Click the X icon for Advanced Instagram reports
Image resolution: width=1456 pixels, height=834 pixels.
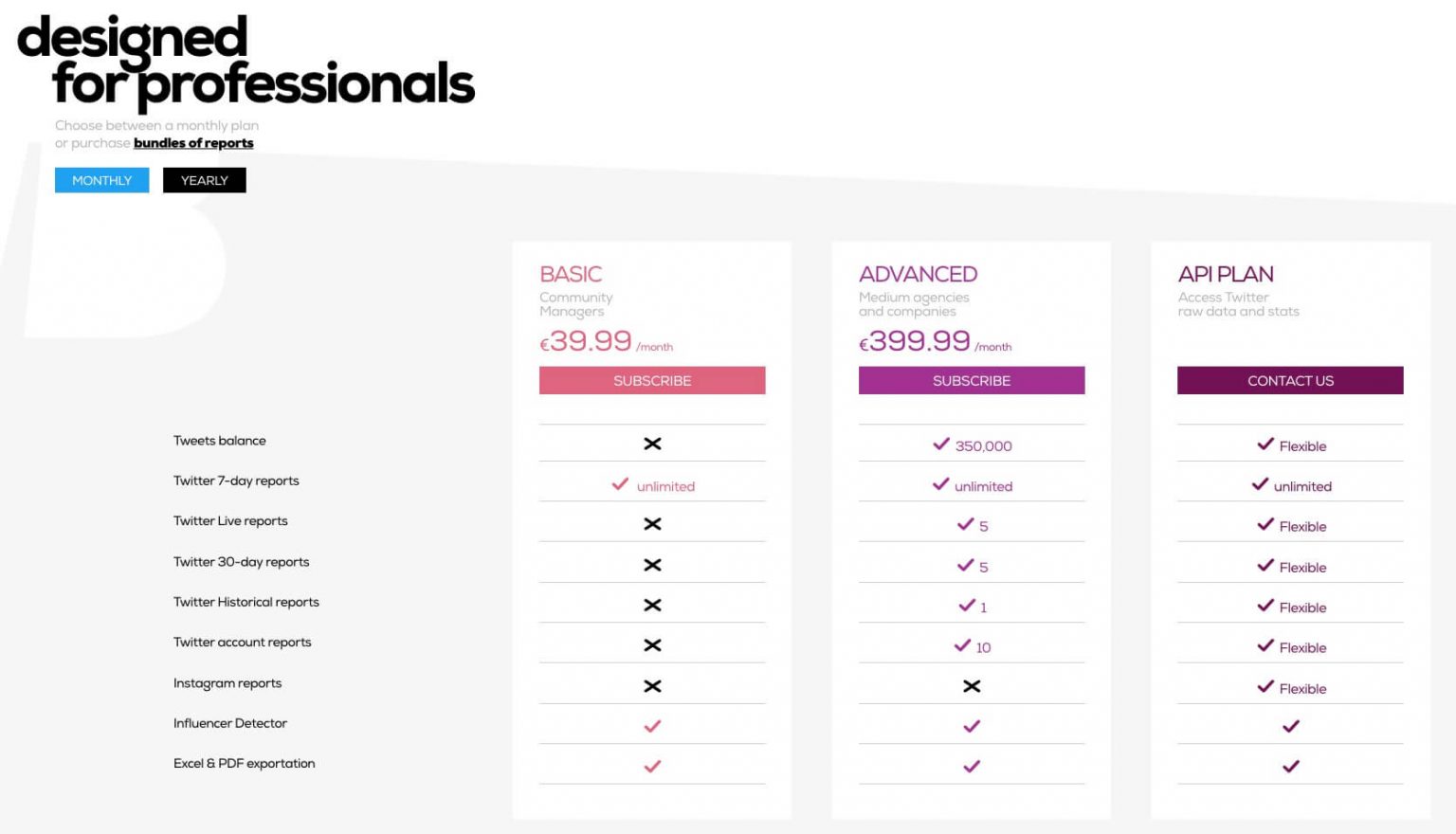click(972, 686)
